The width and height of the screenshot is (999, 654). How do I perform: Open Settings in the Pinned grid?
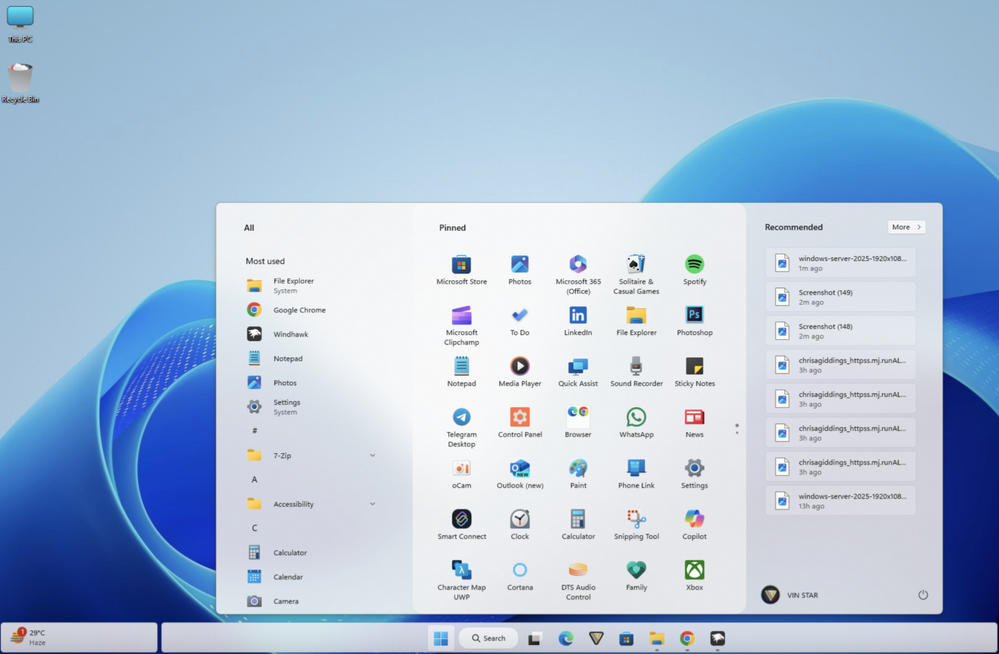pyautogui.click(x=694, y=474)
